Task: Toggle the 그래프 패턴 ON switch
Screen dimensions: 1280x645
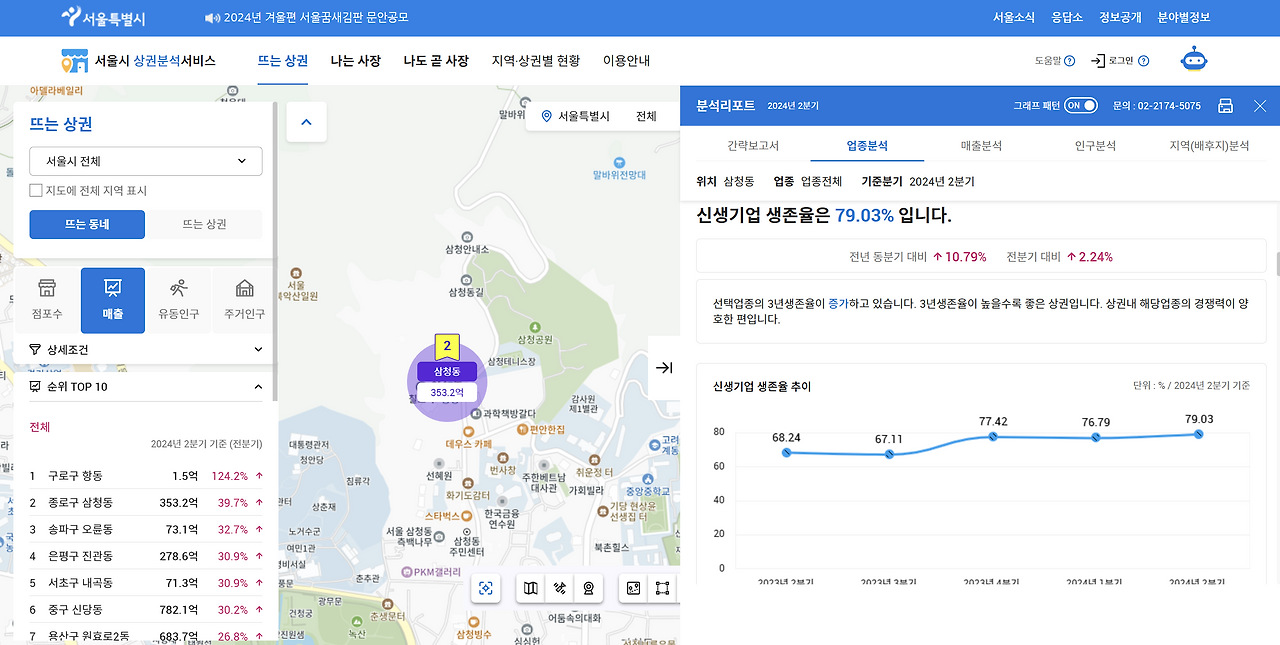Action: click(x=1080, y=106)
